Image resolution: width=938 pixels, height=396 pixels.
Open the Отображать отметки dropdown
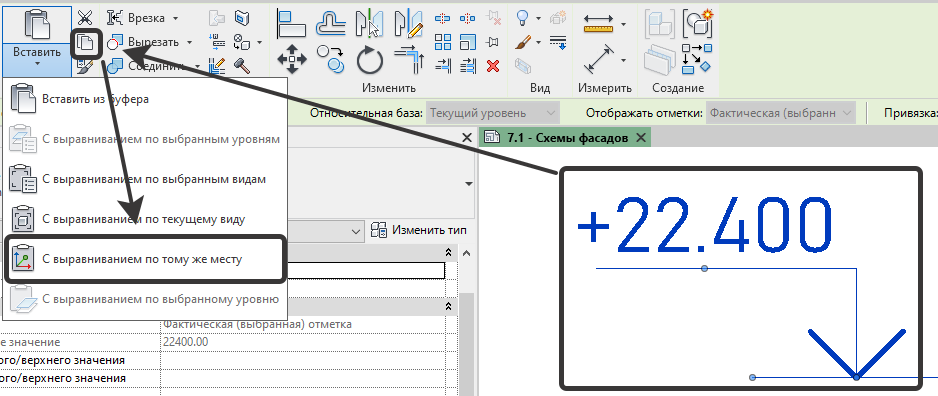[781, 113]
